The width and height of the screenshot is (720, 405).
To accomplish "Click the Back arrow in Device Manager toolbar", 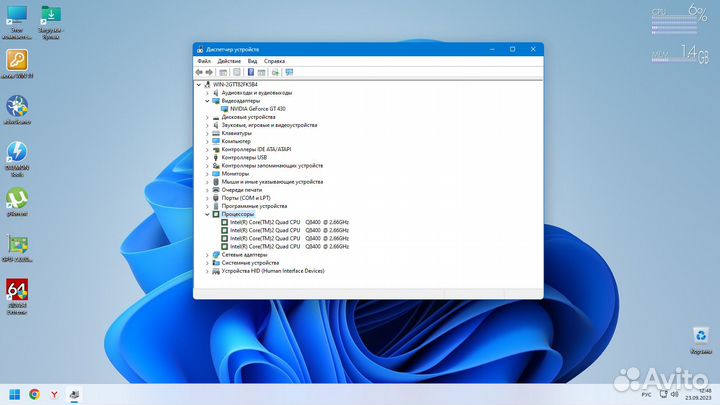I will [x=199, y=72].
